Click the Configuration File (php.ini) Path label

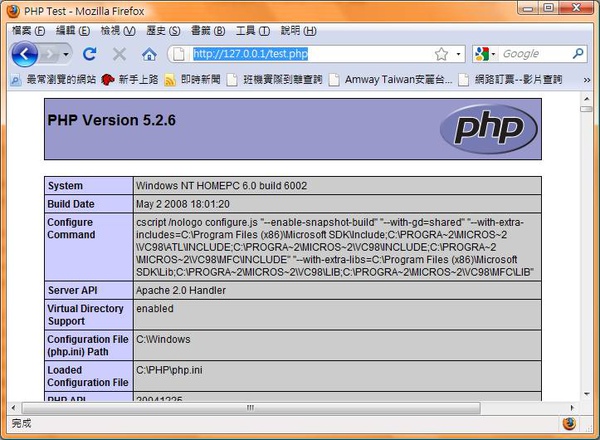88,345
